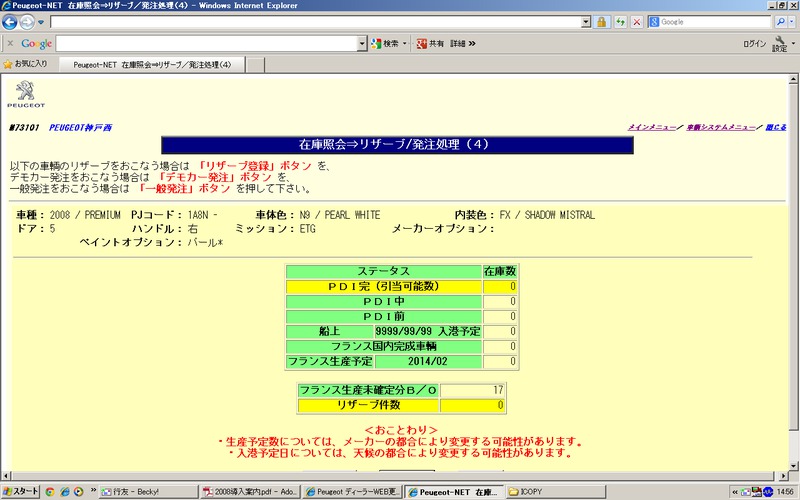Click the 9999/99/99 入港予定 cell
The height and width of the screenshot is (500, 800).
(x=428, y=332)
